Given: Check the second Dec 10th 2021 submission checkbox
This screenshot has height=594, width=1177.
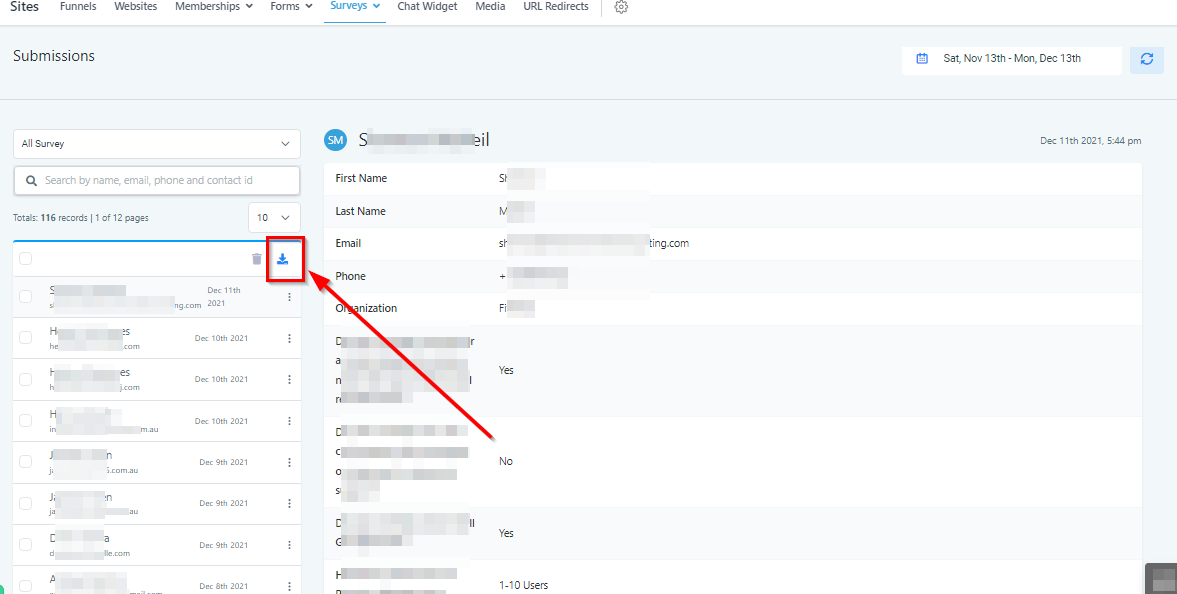Looking at the screenshot, I should coord(26,379).
